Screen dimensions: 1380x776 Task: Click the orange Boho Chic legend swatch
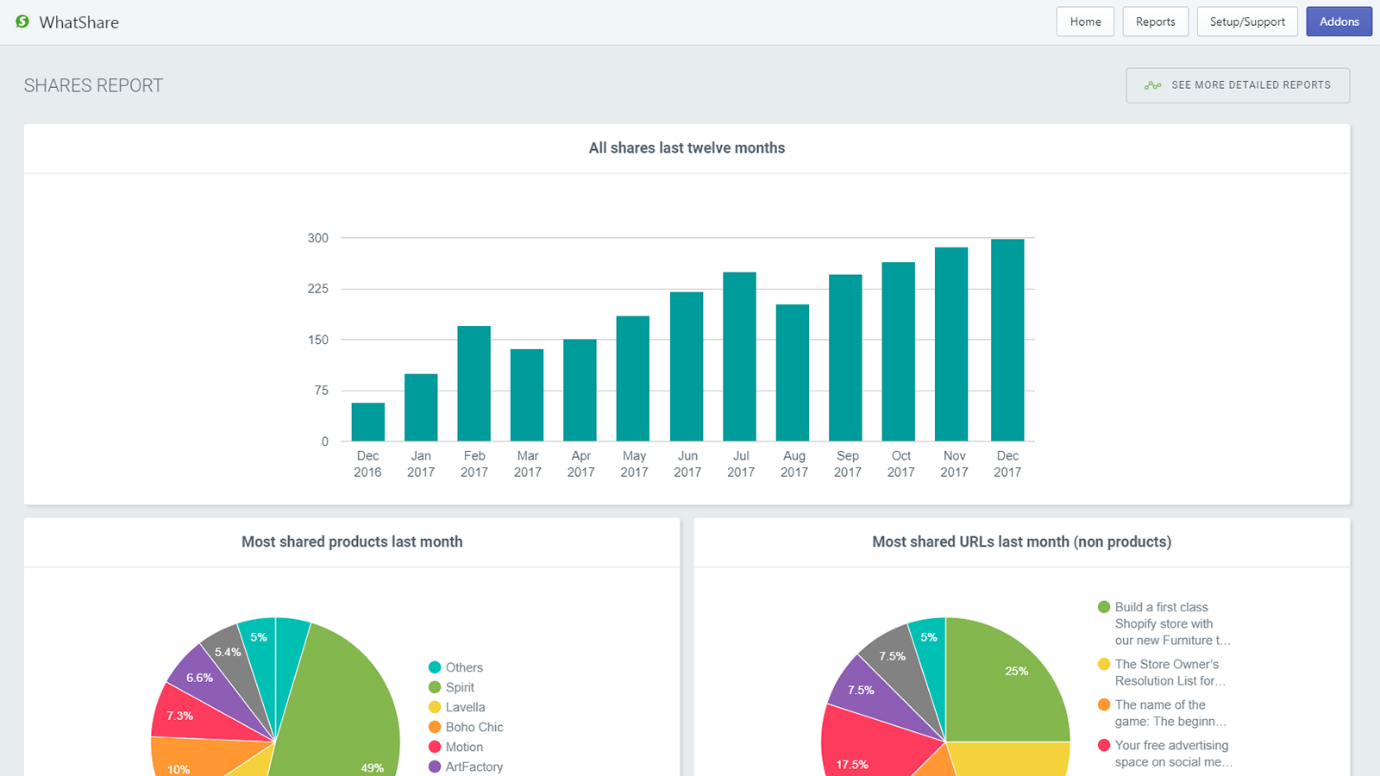[x=435, y=727]
